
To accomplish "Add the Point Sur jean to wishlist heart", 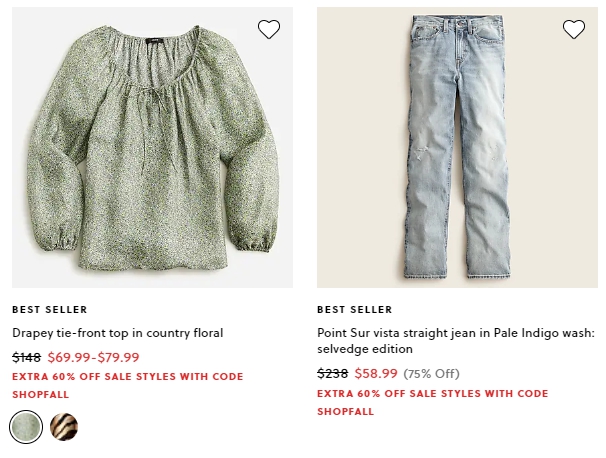I will 574,29.
